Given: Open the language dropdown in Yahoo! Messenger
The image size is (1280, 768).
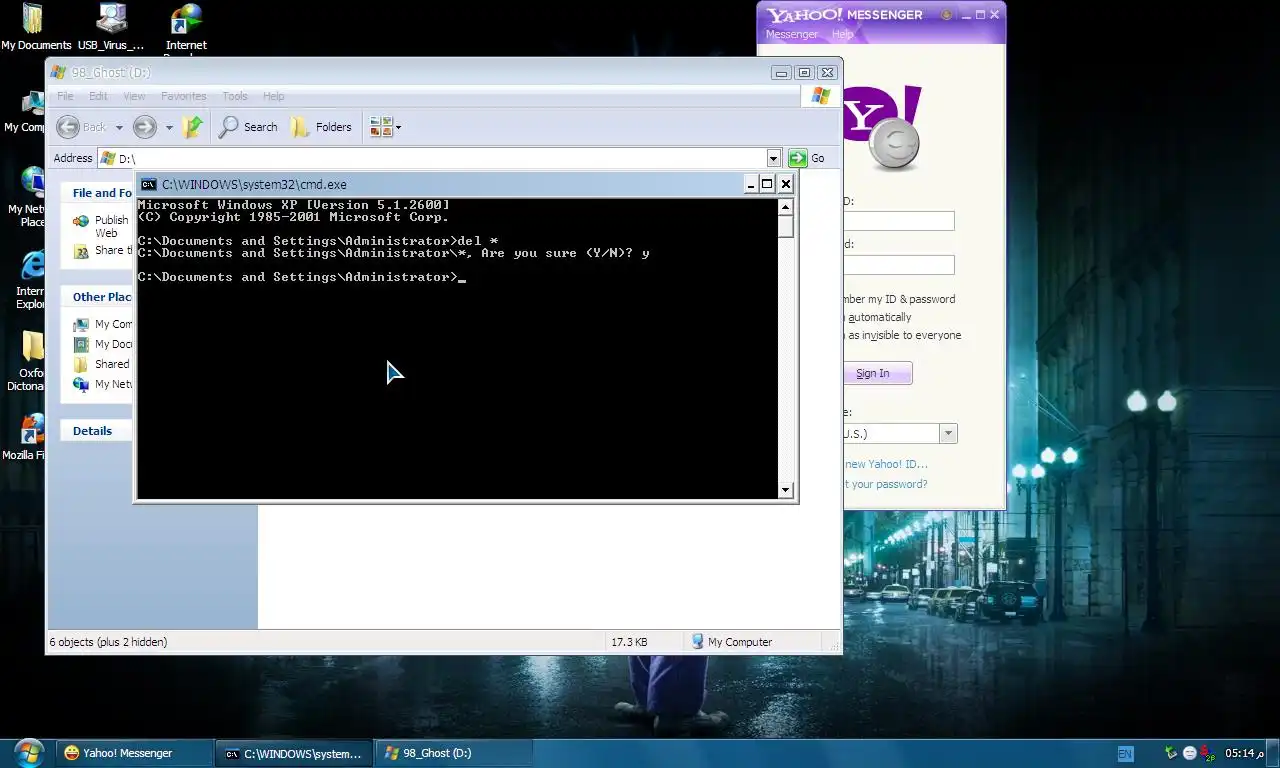Looking at the screenshot, I should coord(948,433).
